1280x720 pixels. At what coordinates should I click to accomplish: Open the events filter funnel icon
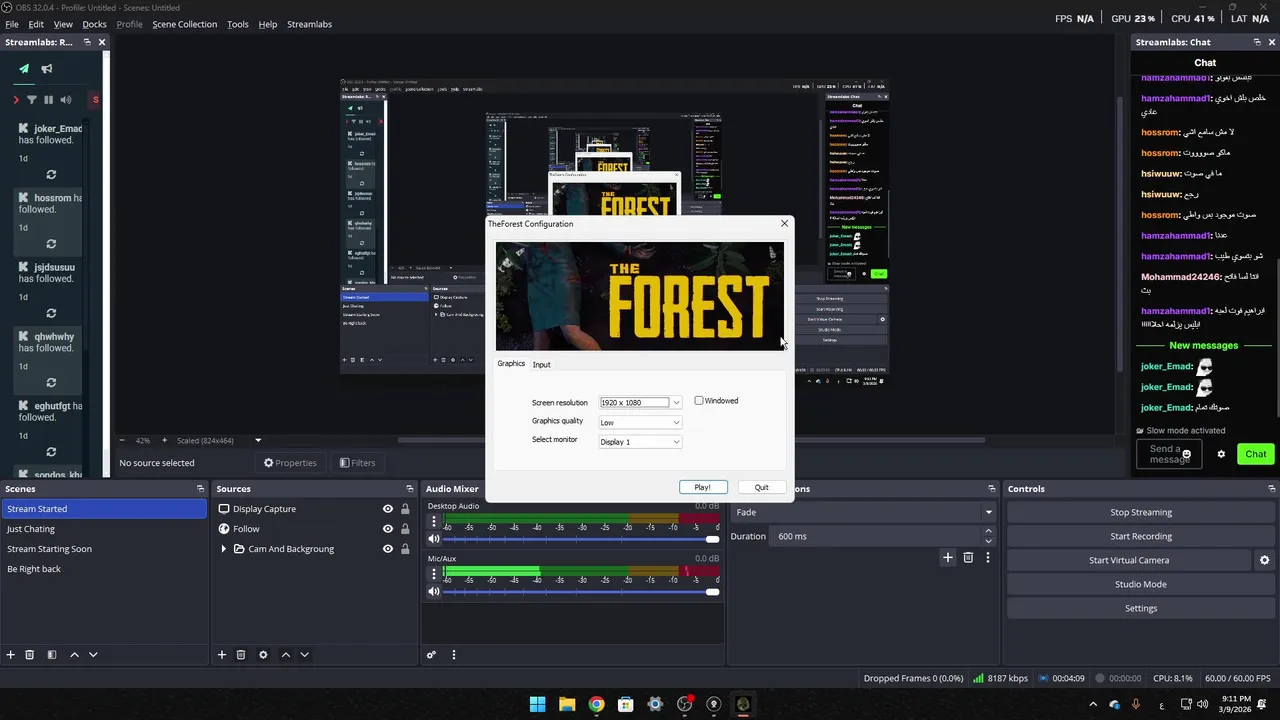pos(31,100)
